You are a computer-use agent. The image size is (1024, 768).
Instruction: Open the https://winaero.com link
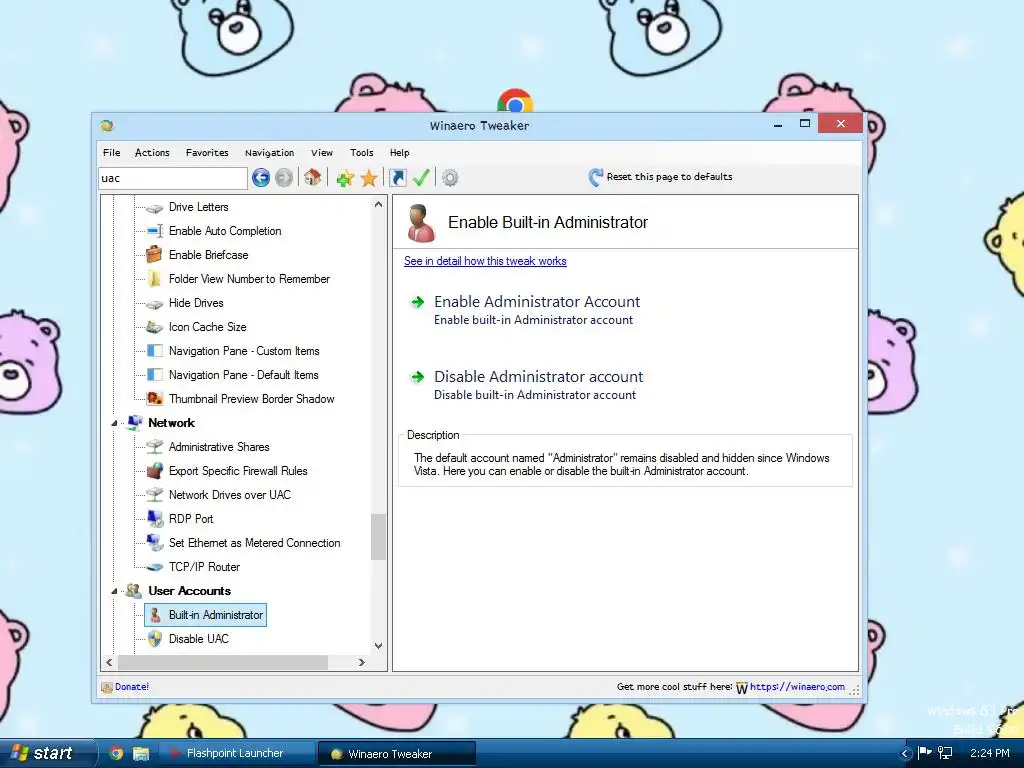[797, 686]
